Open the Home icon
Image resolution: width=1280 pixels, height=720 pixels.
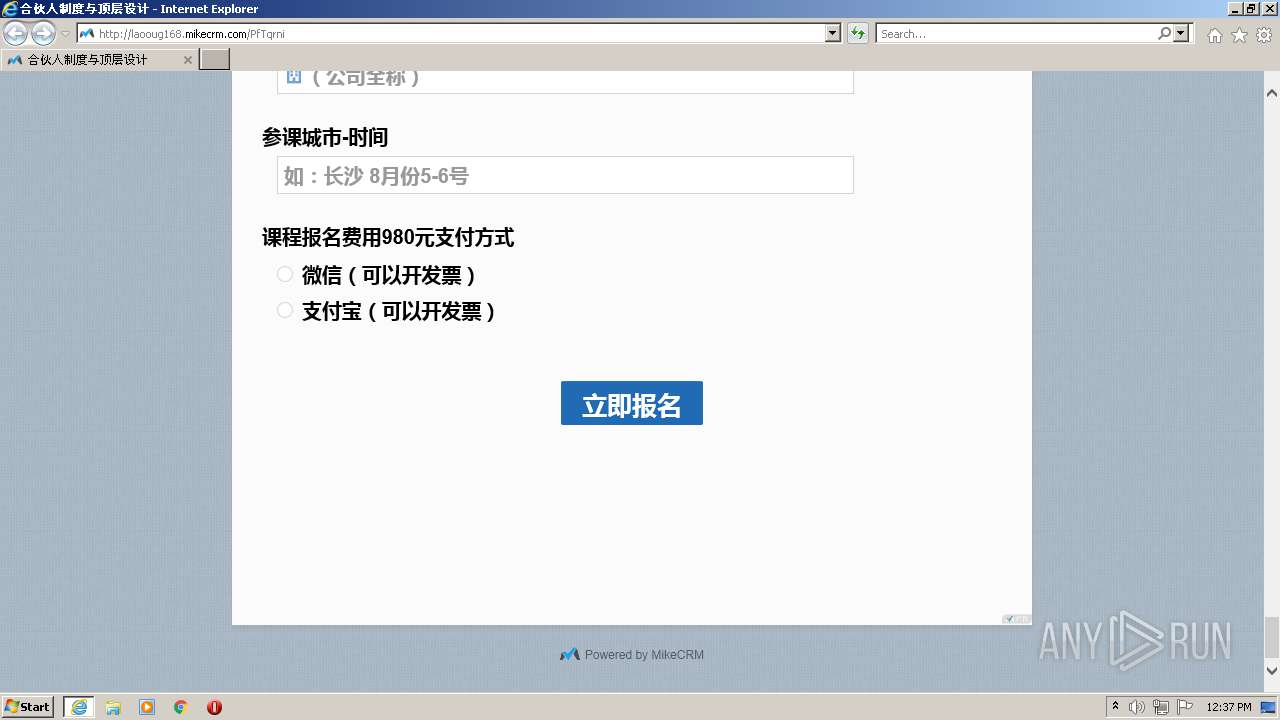point(1214,35)
